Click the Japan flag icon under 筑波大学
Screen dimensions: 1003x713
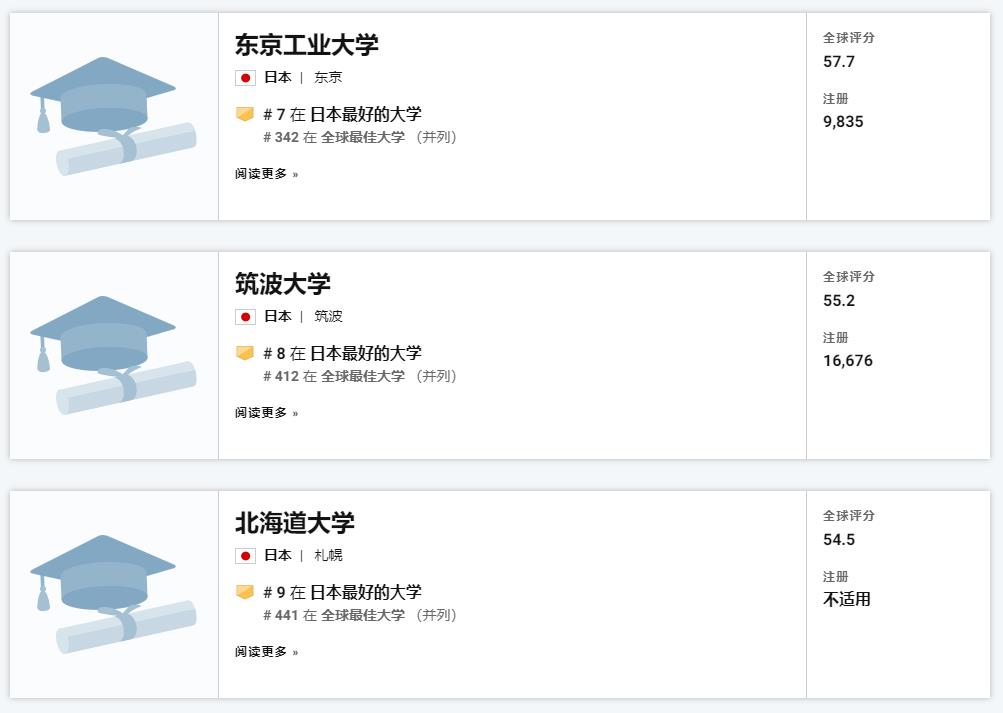(245, 317)
